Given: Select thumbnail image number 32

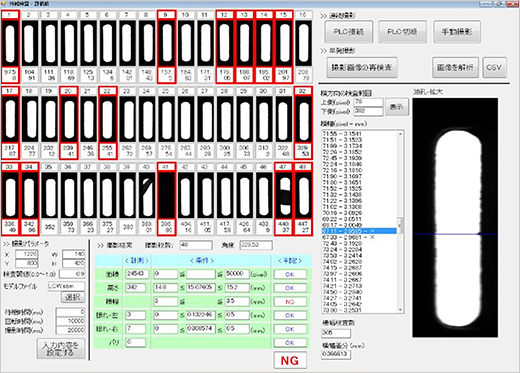Looking at the screenshot, I should tap(303, 123).
